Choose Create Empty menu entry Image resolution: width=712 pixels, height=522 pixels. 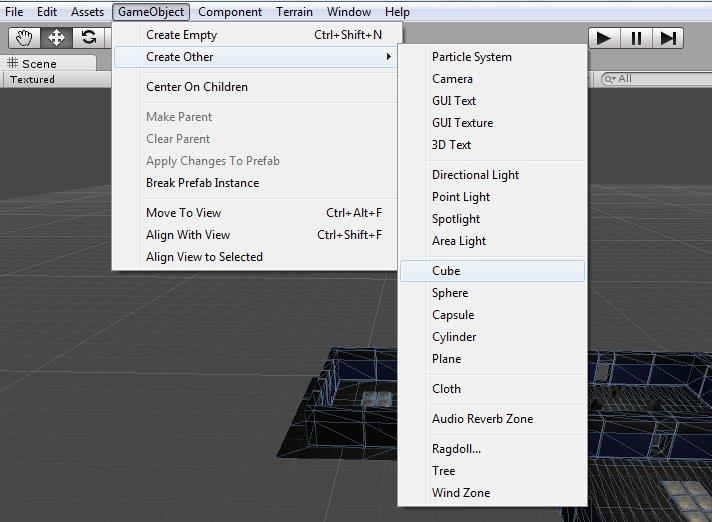pos(257,35)
